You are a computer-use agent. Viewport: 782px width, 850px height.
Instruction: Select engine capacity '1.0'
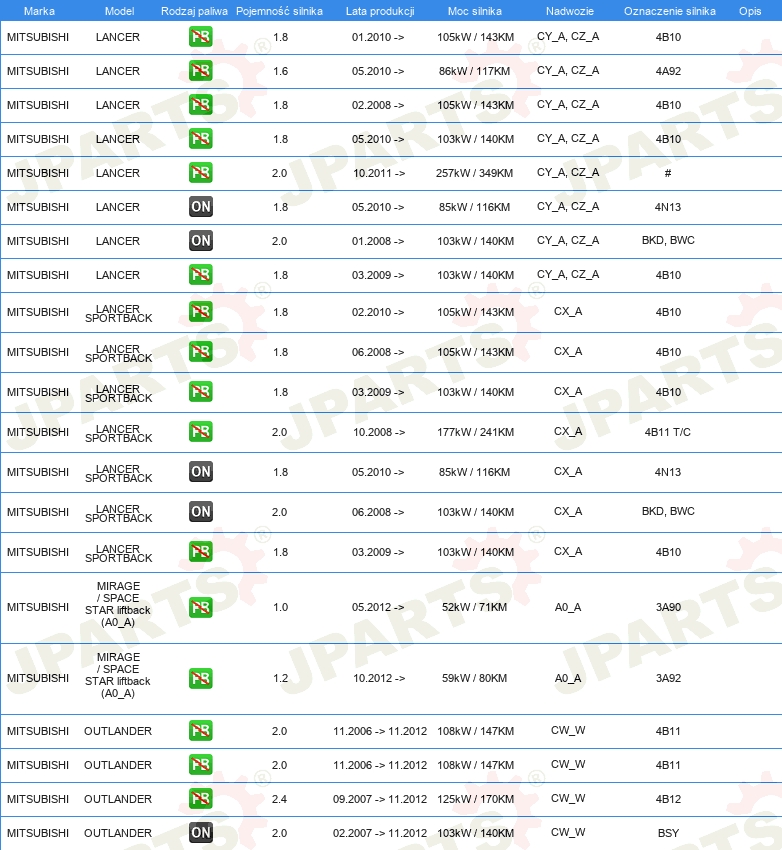click(280, 607)
